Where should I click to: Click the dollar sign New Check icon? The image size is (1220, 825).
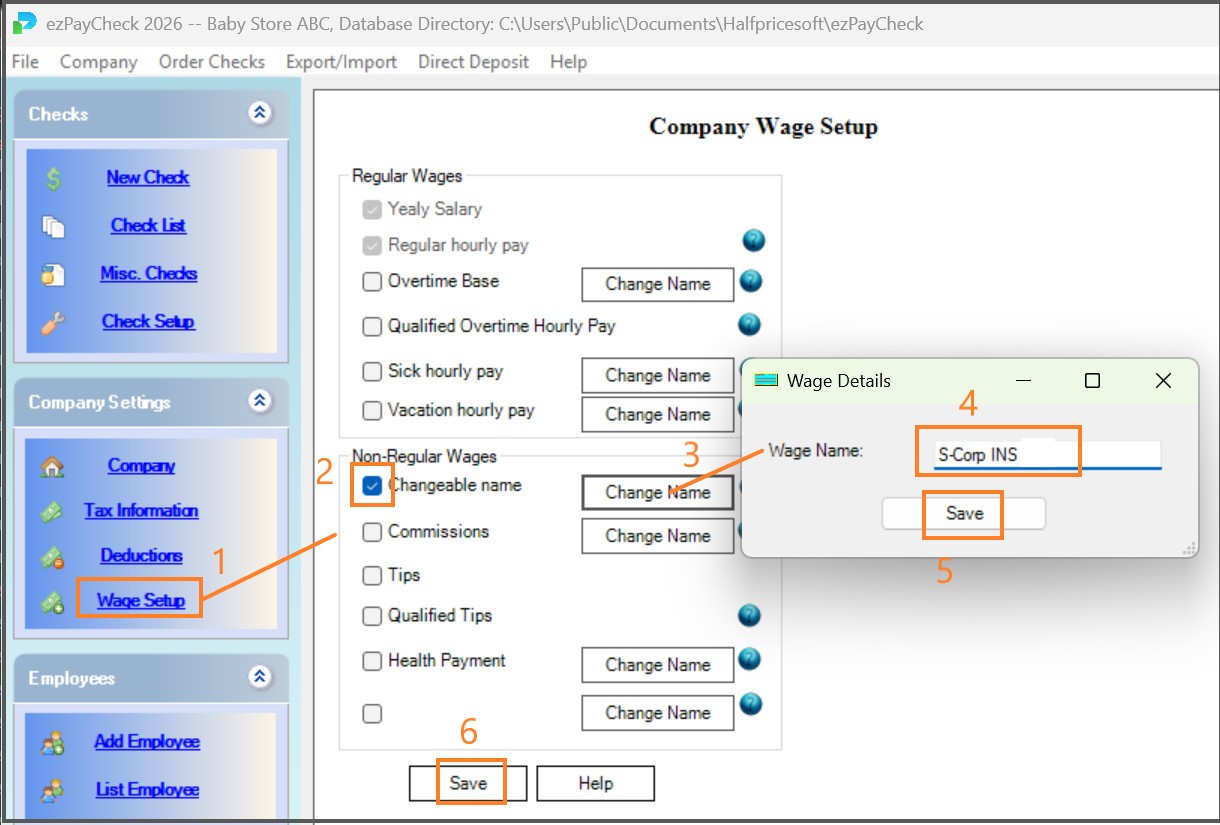tap(54, 178)
